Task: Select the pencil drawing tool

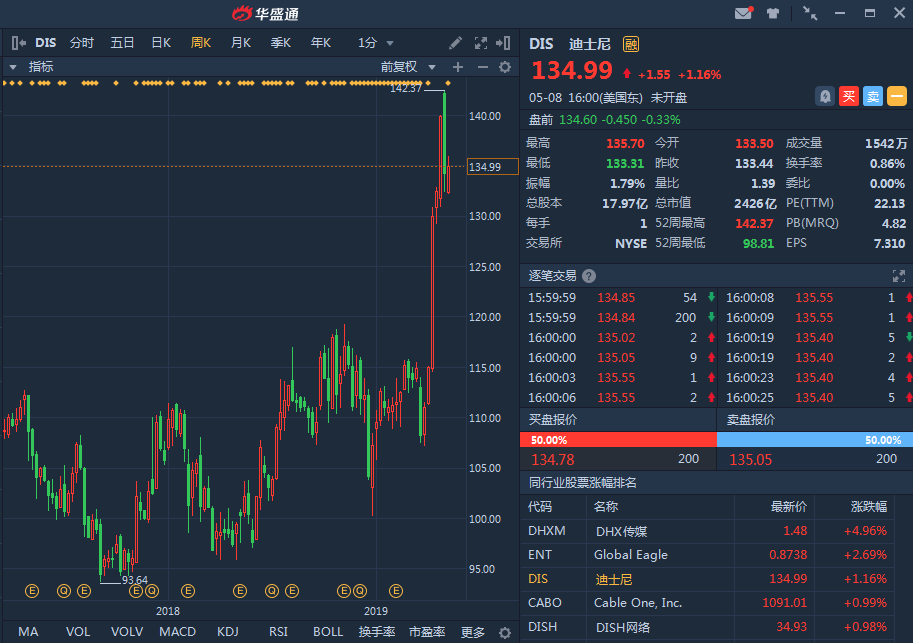Action: [x=455, y=43]
